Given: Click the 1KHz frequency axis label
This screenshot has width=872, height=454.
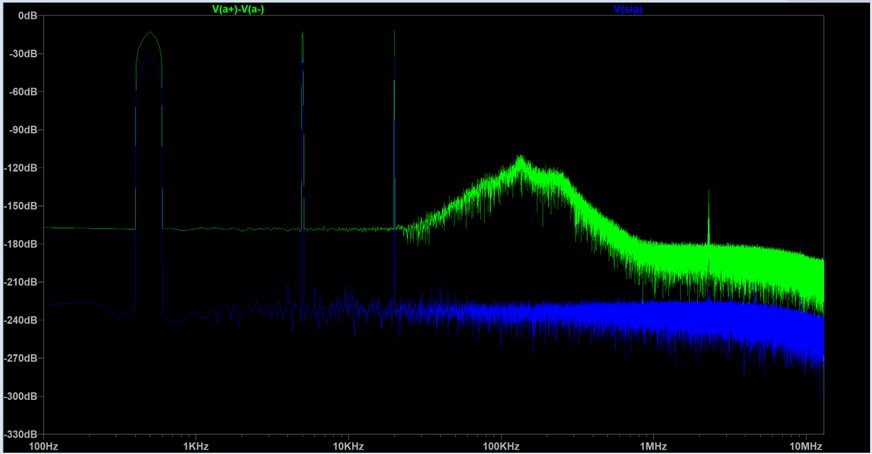Looking at the screenshot, I should (196, 446).
